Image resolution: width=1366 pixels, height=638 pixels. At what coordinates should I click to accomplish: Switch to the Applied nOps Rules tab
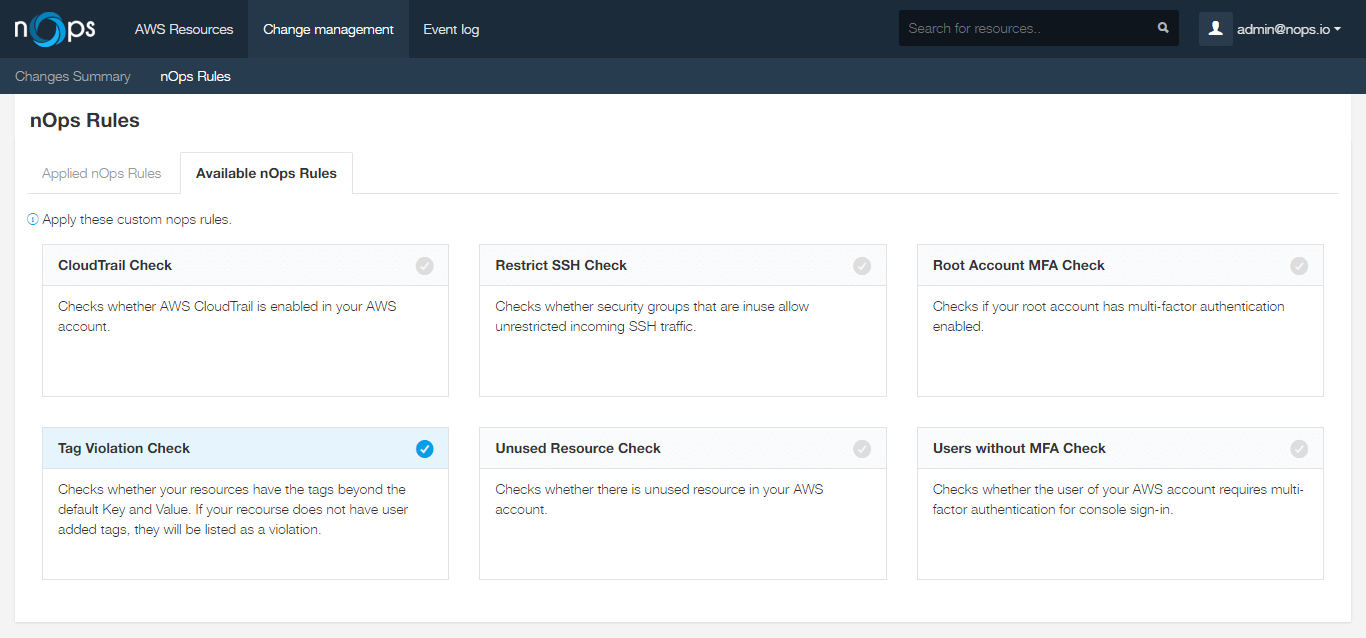tap(102, 173)
